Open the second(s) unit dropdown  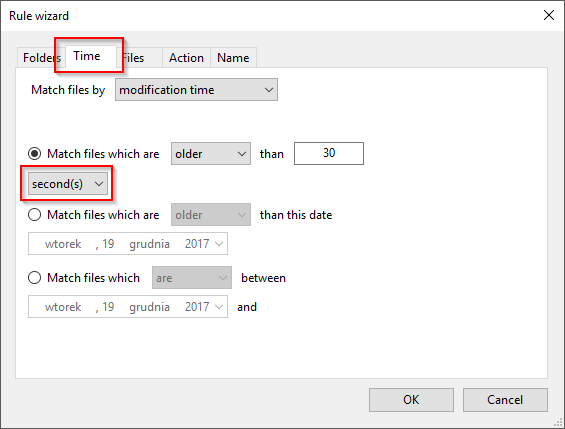click(x=68, y=184)
